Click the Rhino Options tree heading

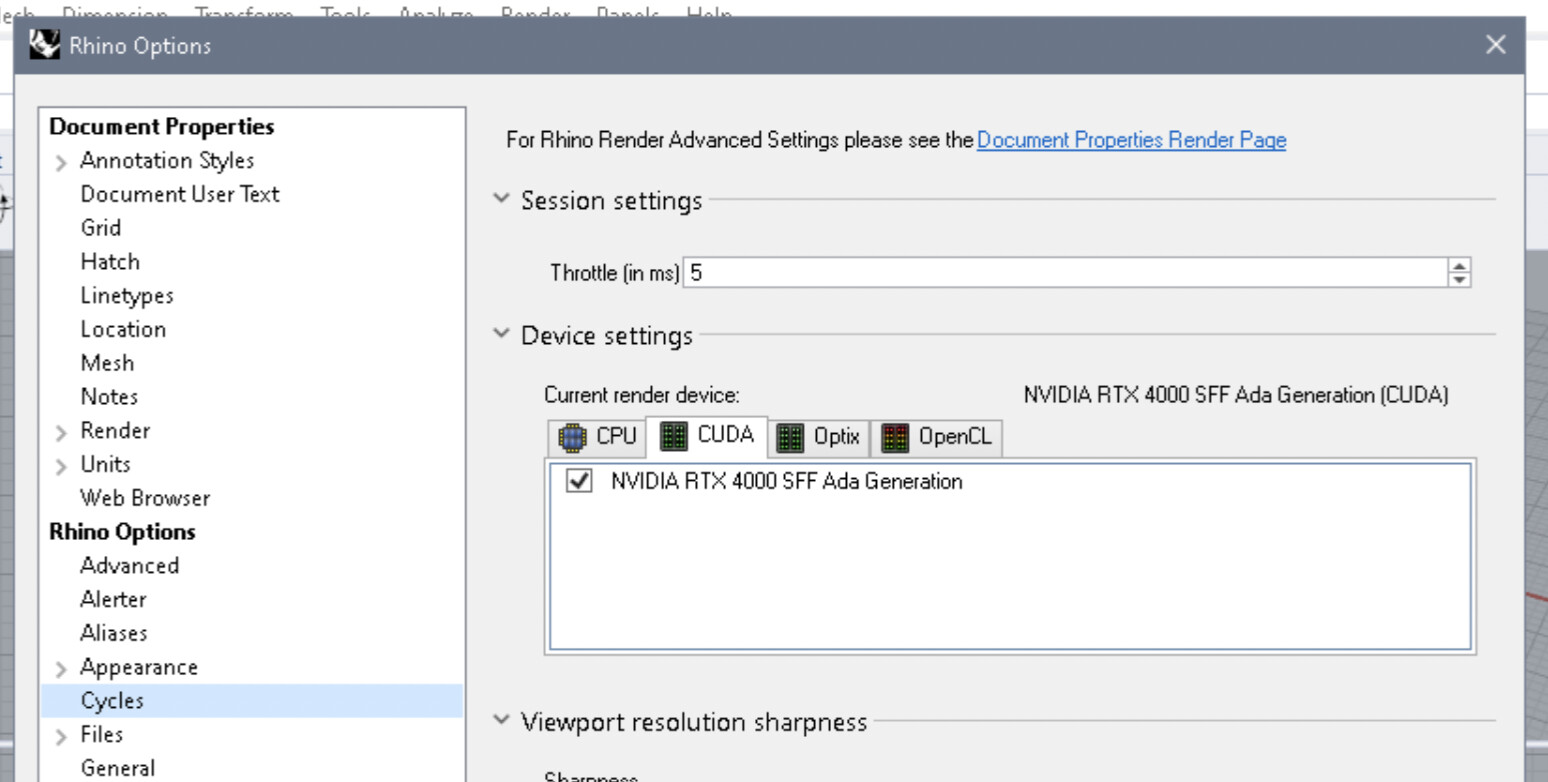tap(122, 532)
